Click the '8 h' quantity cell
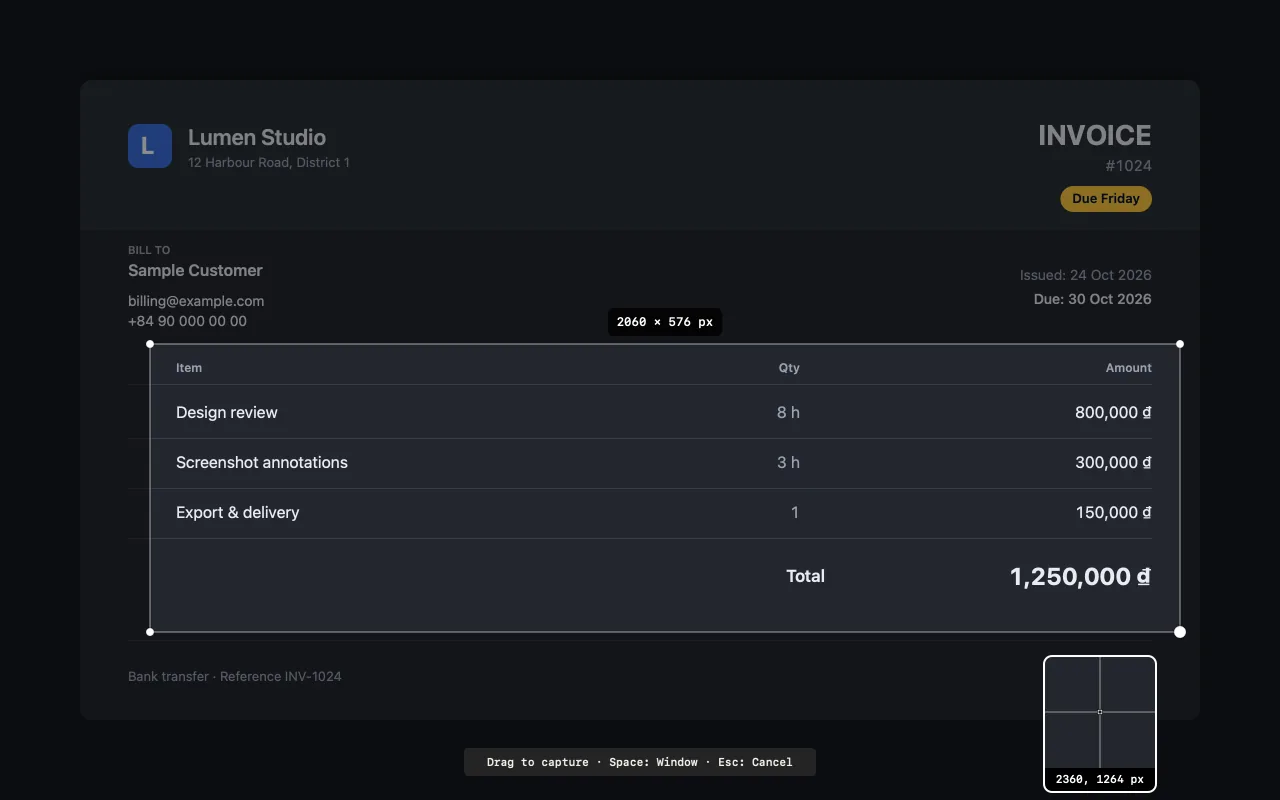 click(x=788, y=412)
